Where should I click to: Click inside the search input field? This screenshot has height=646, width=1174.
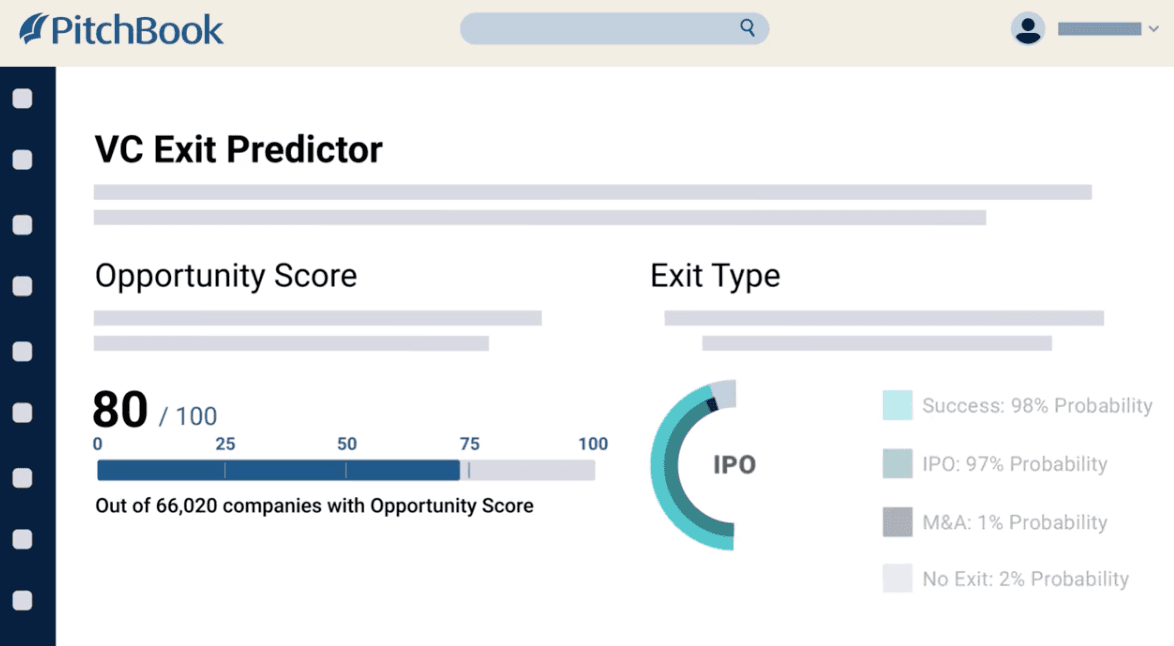pyautogui.click(x=600, y=29)
